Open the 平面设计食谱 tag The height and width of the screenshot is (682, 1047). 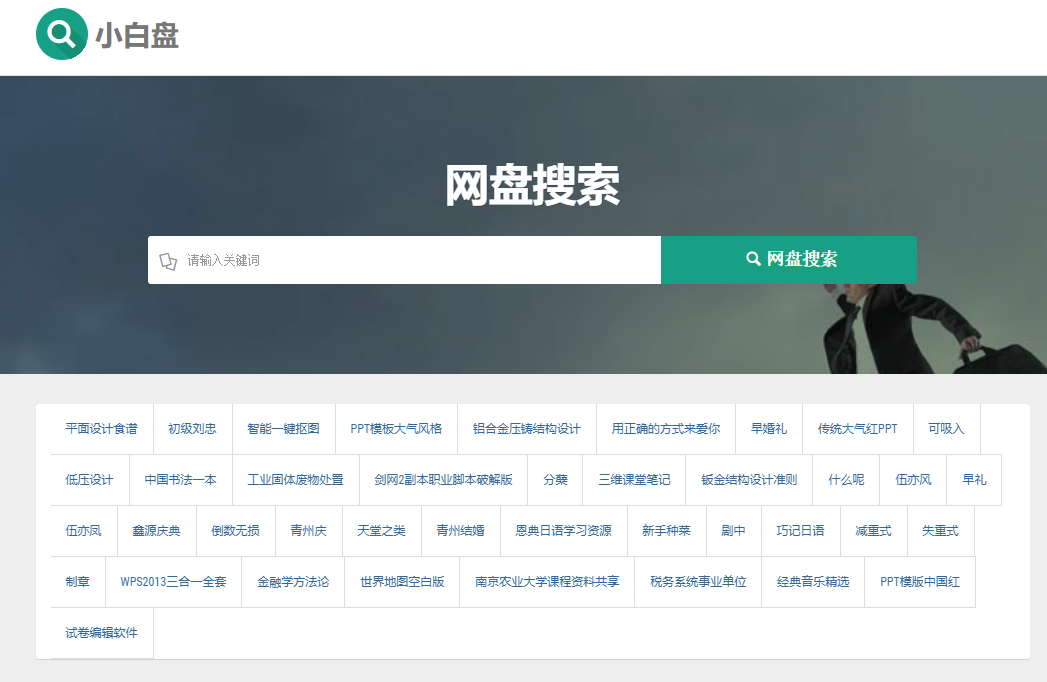pos(101,429)
